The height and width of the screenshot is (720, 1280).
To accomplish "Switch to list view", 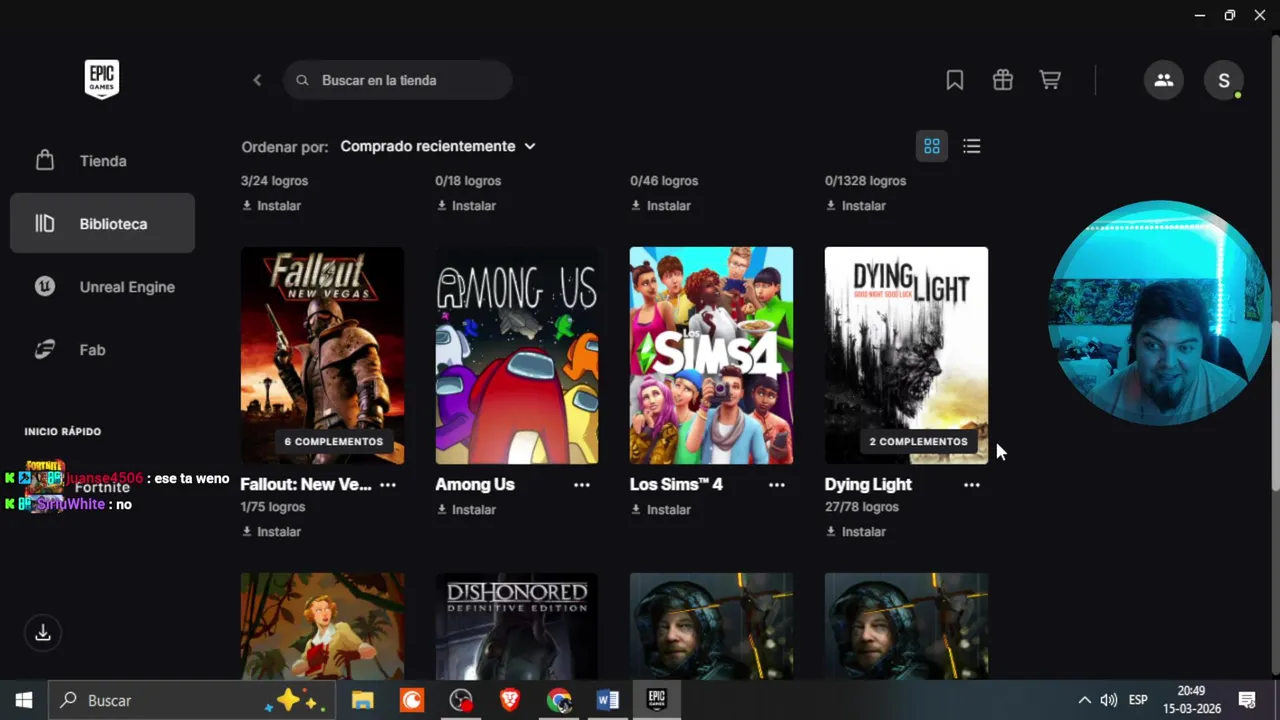I will tap(972, 146).
